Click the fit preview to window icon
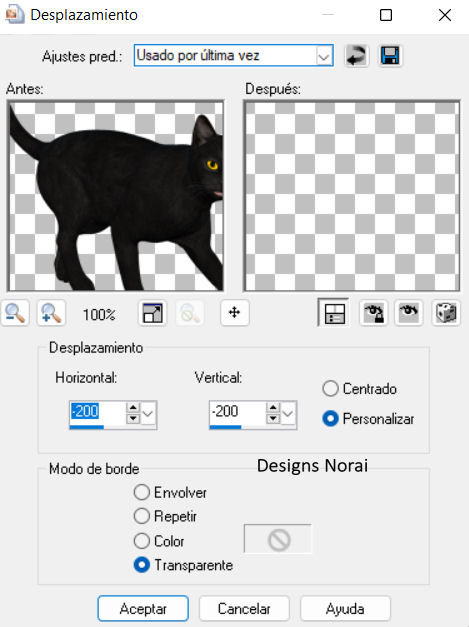The width and height of the screenshot is (469, 627). 152,313
